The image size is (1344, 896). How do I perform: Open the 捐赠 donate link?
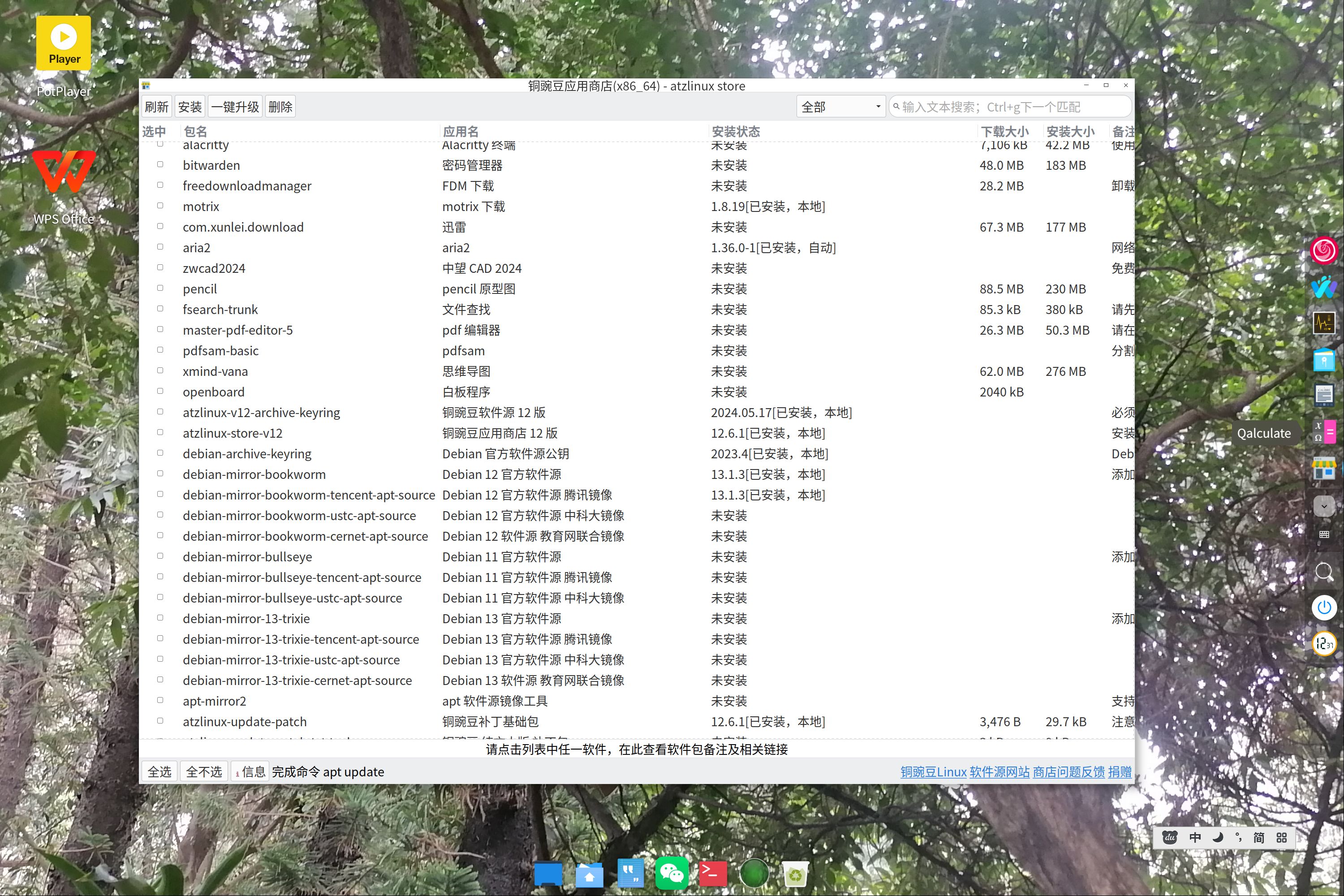click(x=1120, y=772)
